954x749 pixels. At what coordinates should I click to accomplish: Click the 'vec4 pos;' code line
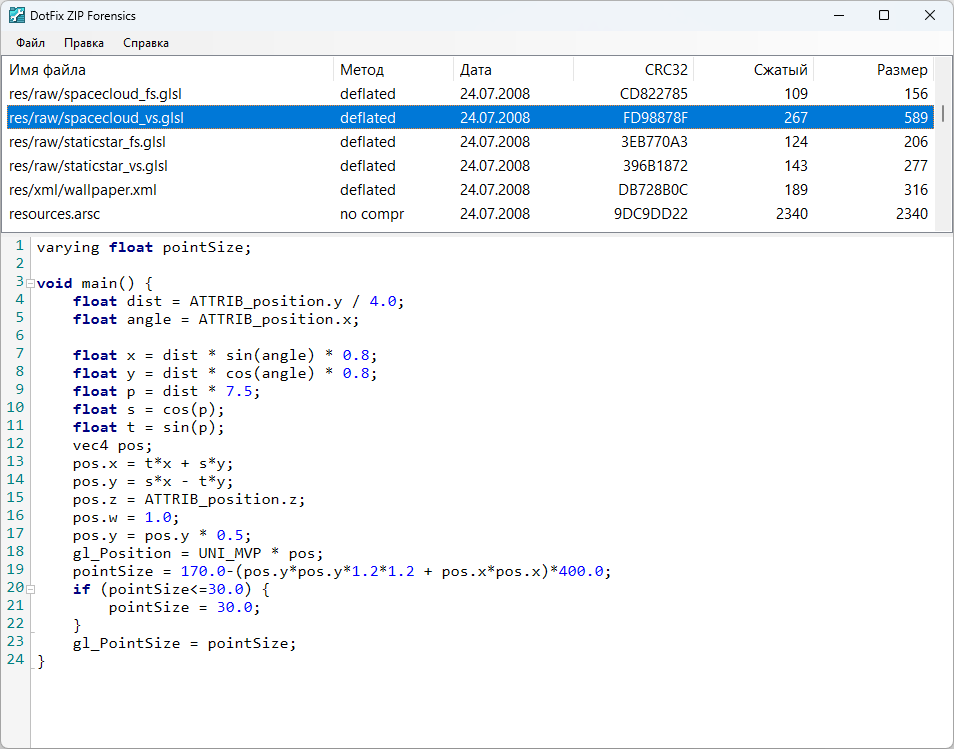[113, 445]
